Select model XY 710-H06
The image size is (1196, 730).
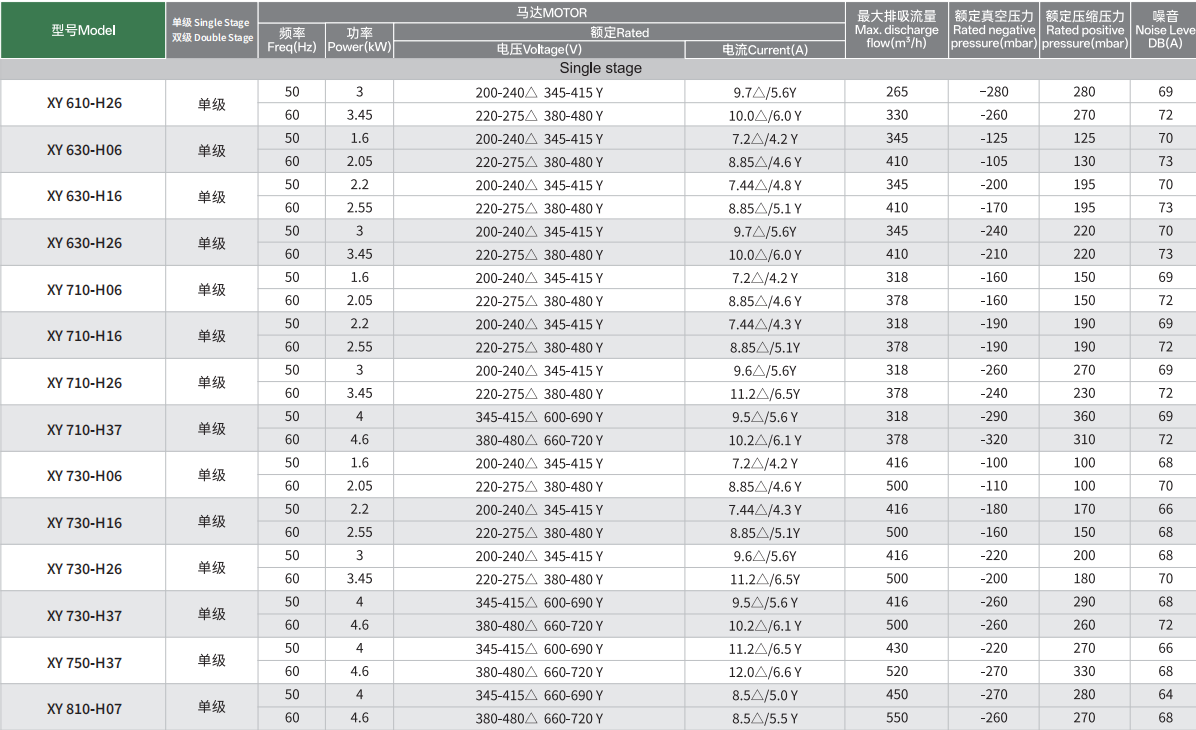pos(84,290)
